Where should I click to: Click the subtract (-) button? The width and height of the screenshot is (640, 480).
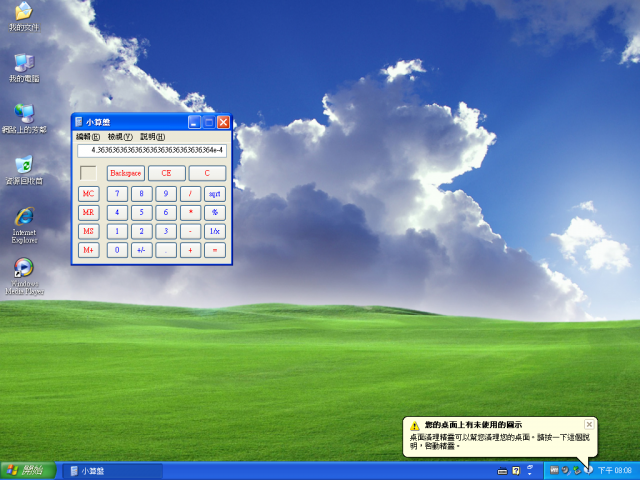191,231
